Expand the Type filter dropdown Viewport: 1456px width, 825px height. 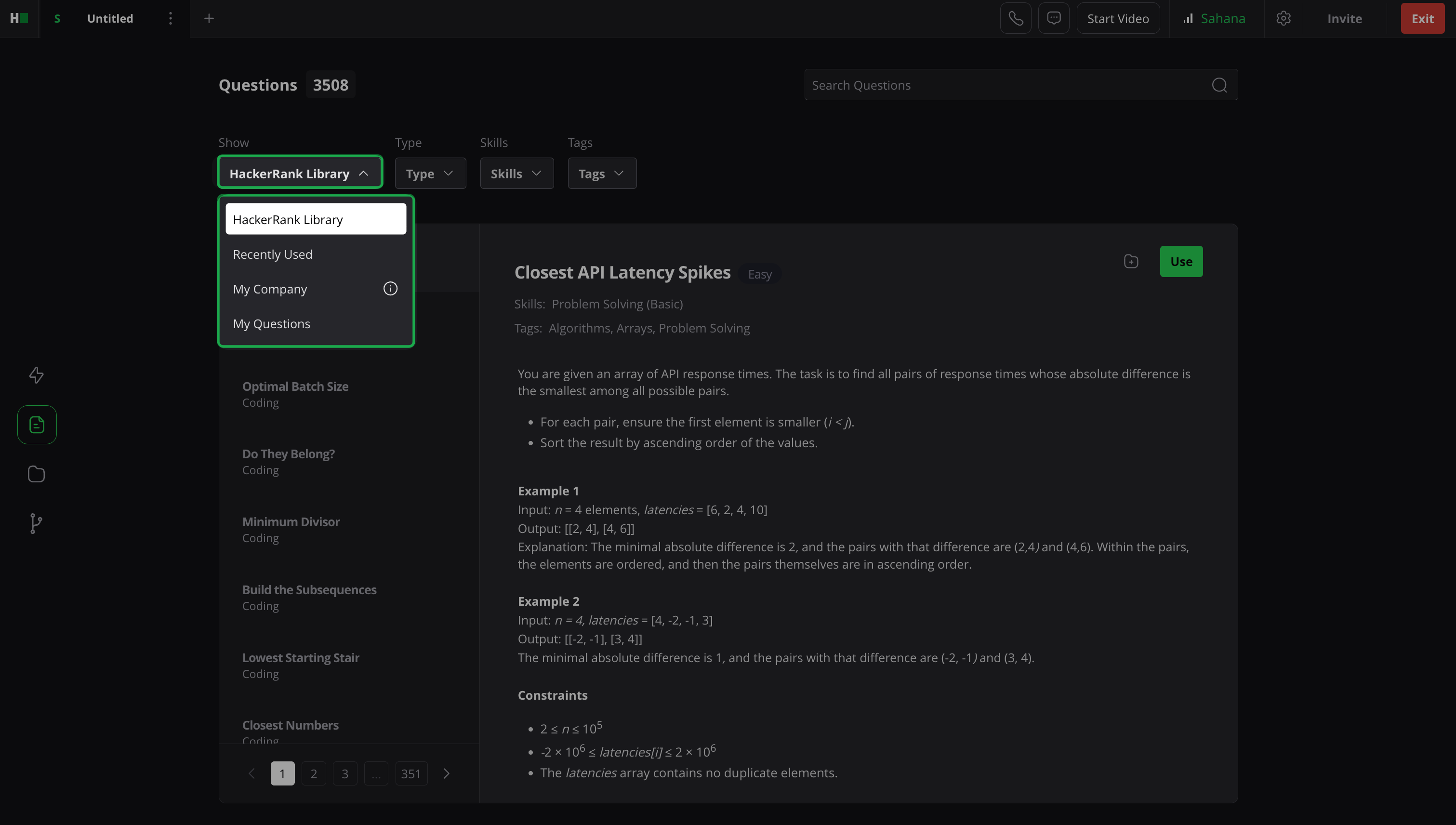pyautogui.click(x=430, y=173)
